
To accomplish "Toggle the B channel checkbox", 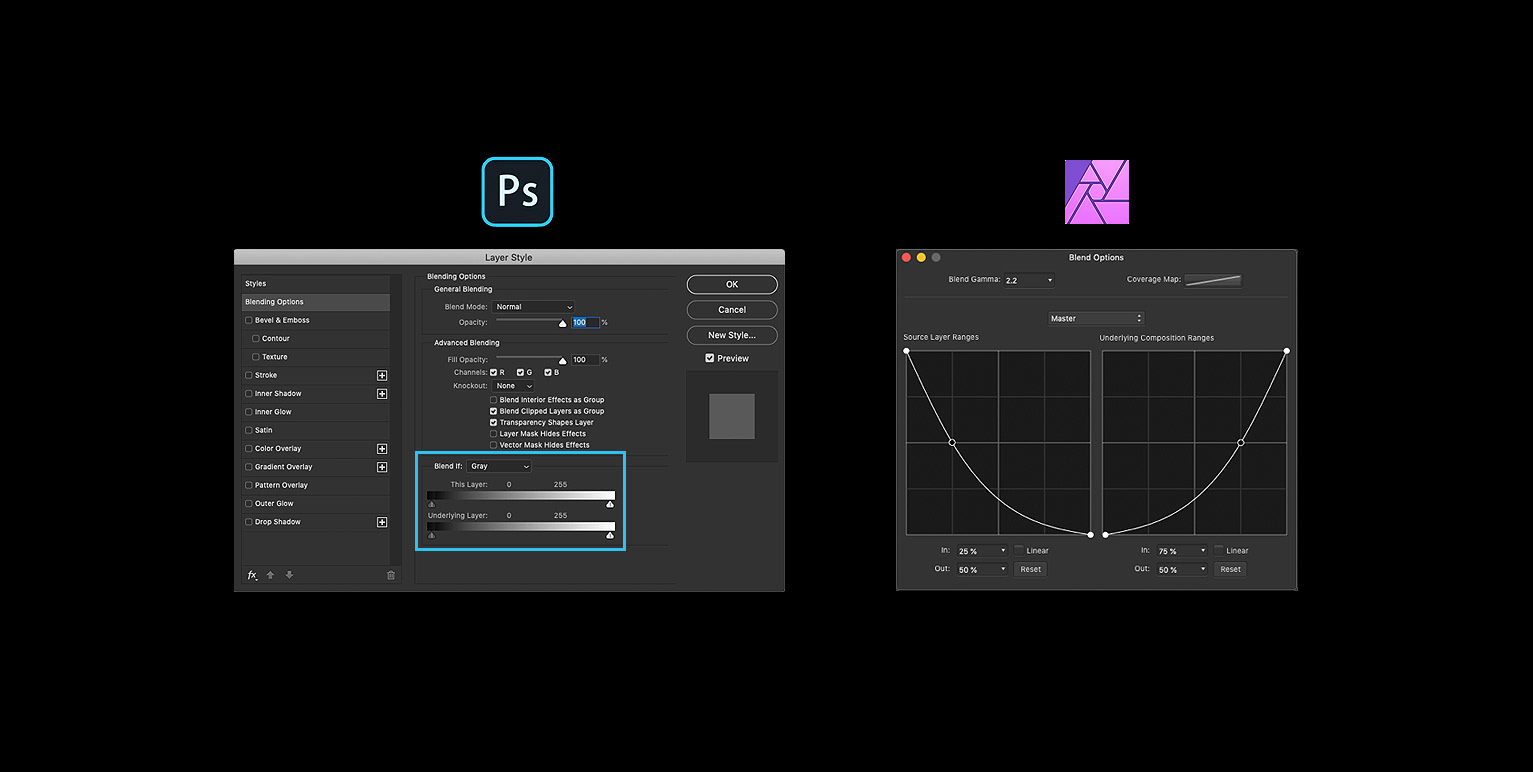I will (x=548, y=372).
